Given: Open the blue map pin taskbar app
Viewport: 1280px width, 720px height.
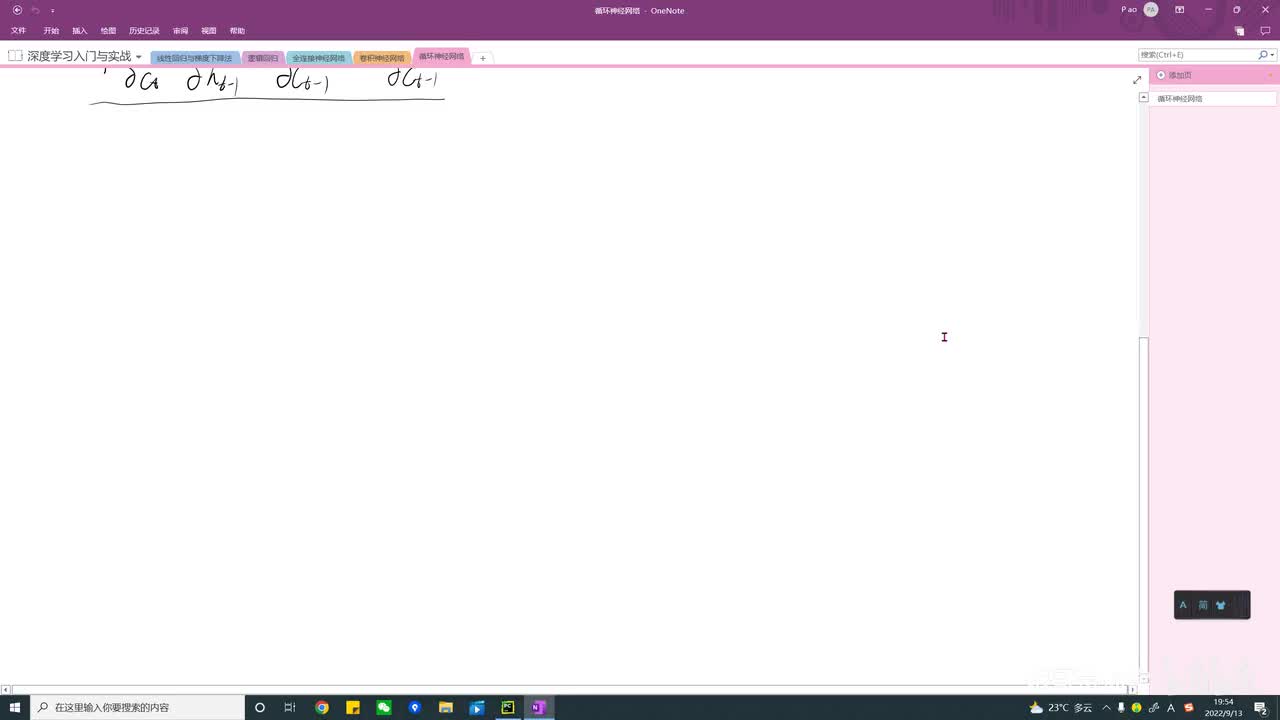Looking at the screenshot, I should 415,707.
